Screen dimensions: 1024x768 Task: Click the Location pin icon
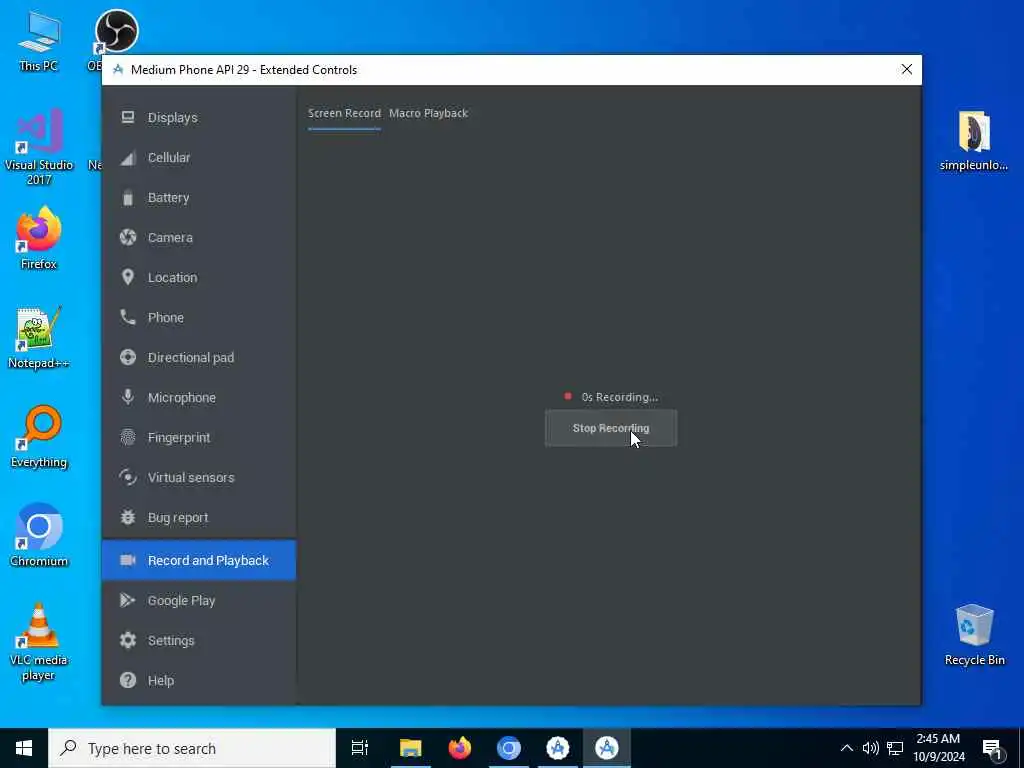pyautogui.click(x=128, y=277)
